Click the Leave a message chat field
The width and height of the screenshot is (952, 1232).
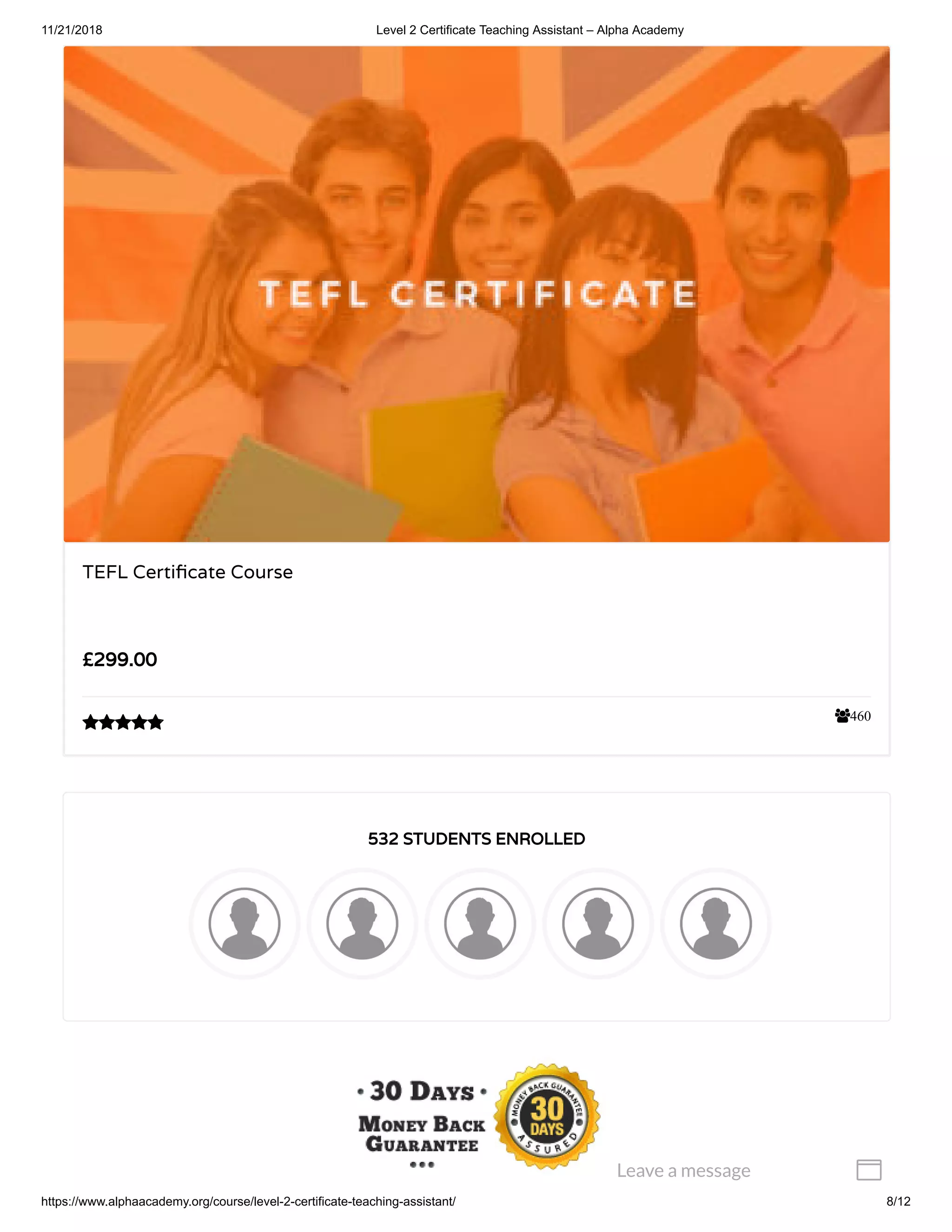pos(683,1171)
